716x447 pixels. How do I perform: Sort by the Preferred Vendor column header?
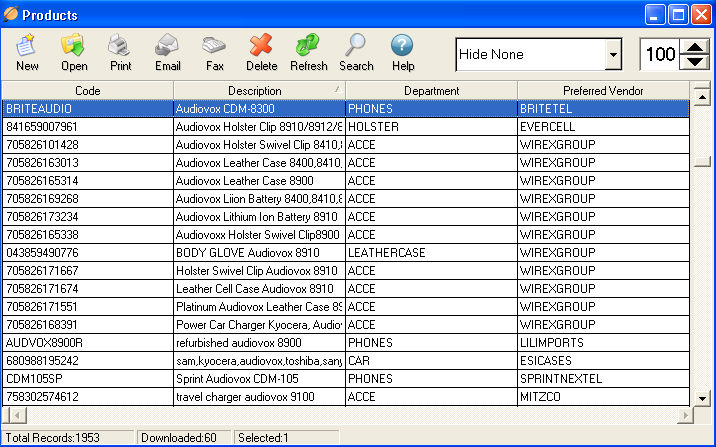(603, 90)
